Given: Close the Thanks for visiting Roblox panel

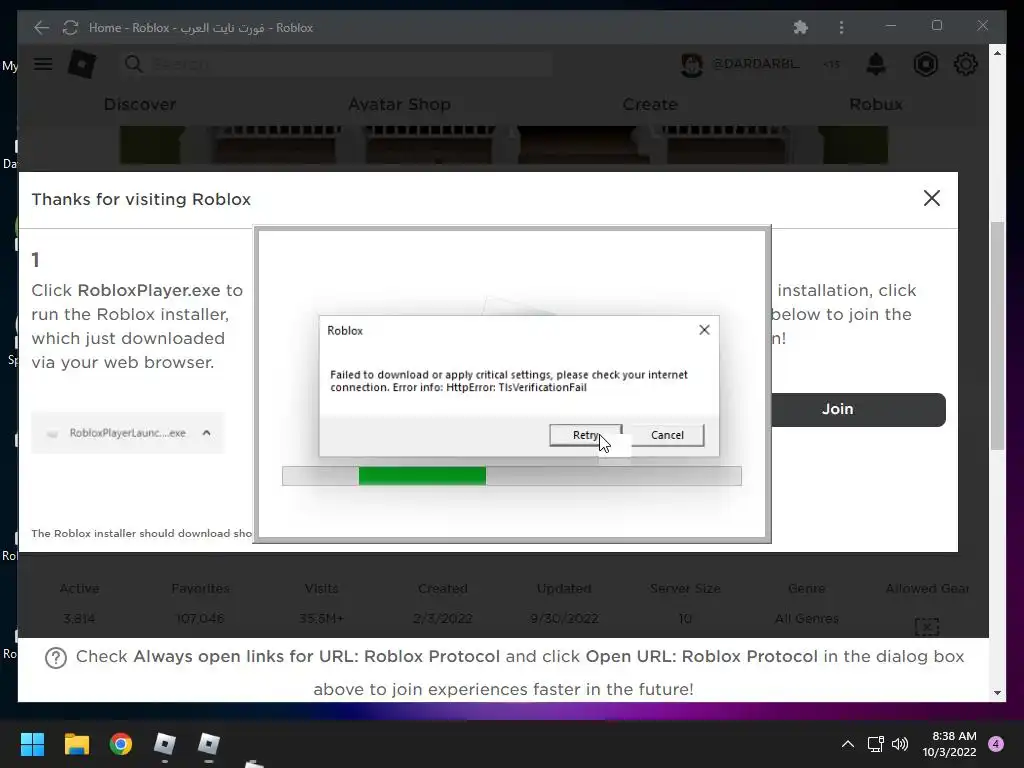Looking at the screenshot, I should pos(932,199).
